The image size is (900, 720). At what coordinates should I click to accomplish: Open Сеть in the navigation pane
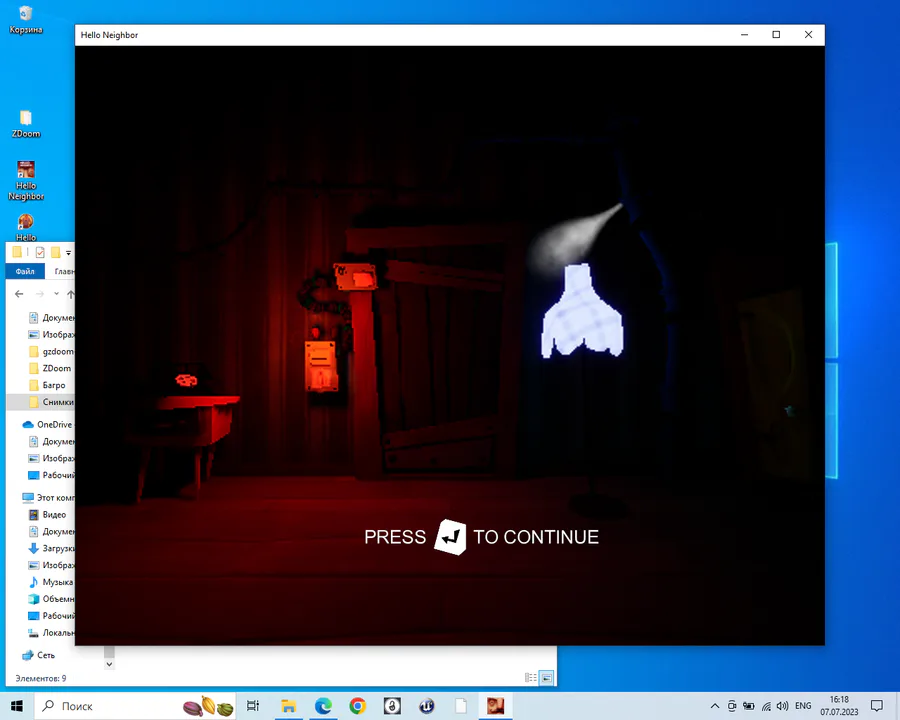pos(38,655)
